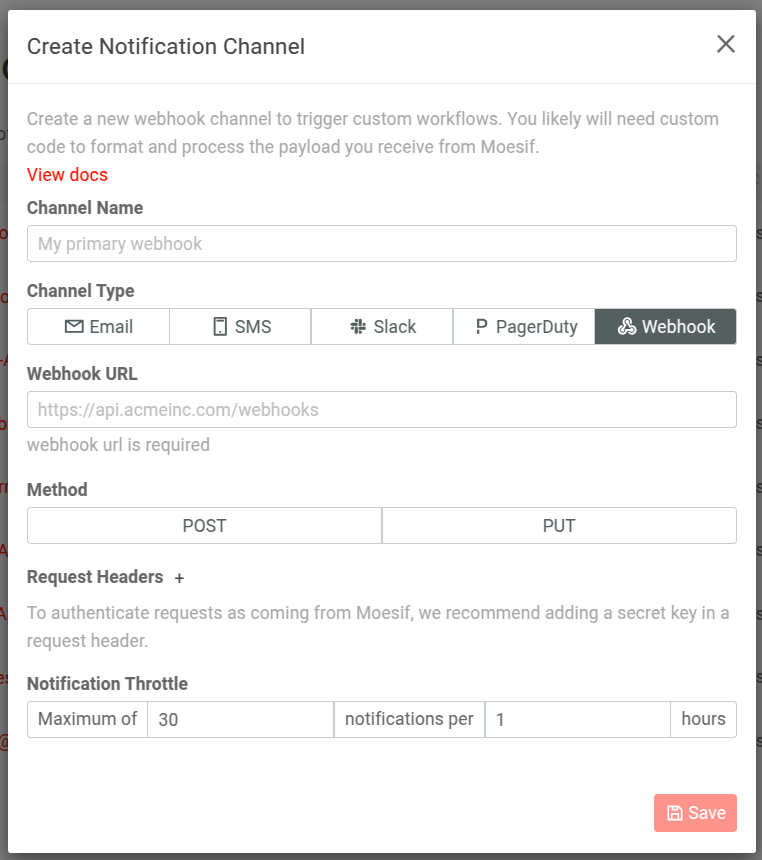Image resolution: width=762 pixels, height=860 pixels.
Task: Close the dialog via the X icon
Action: [725, 44]
